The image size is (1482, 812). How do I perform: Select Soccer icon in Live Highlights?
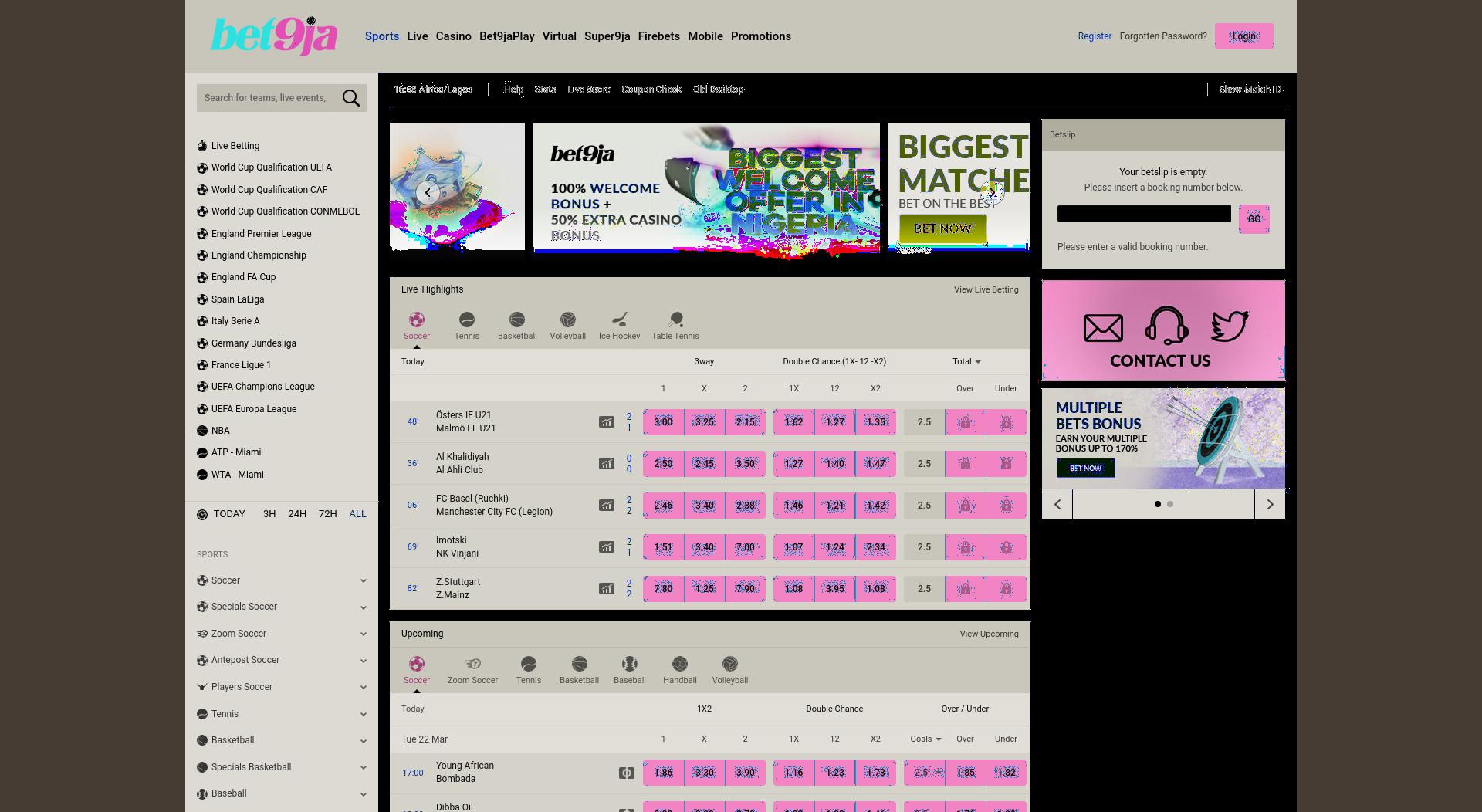417,320
